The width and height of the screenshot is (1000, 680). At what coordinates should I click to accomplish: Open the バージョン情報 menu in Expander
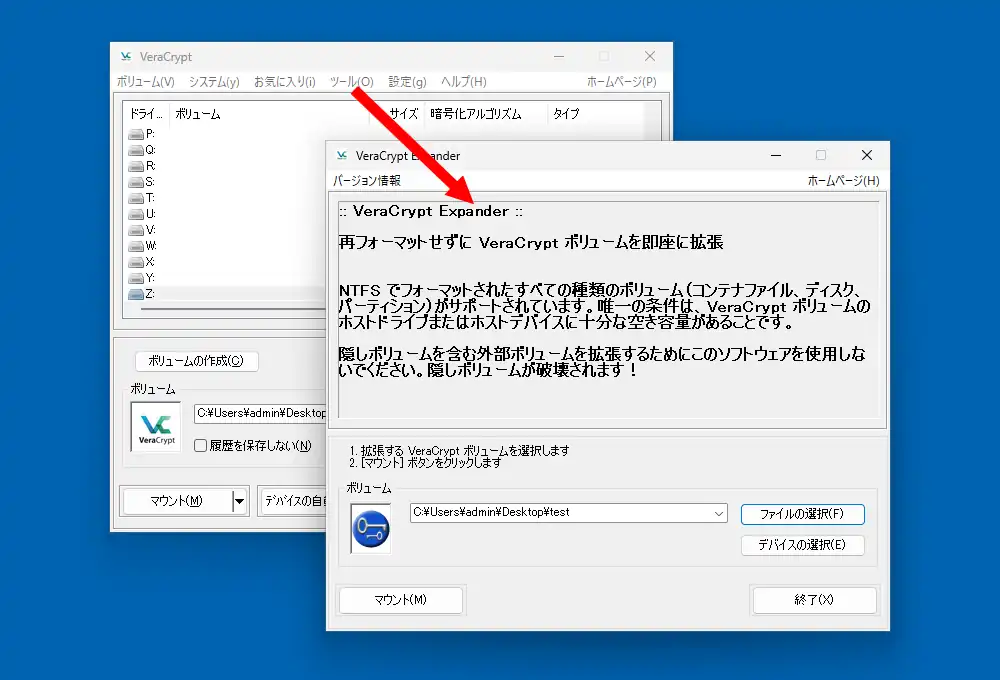[x=366, y=180]
